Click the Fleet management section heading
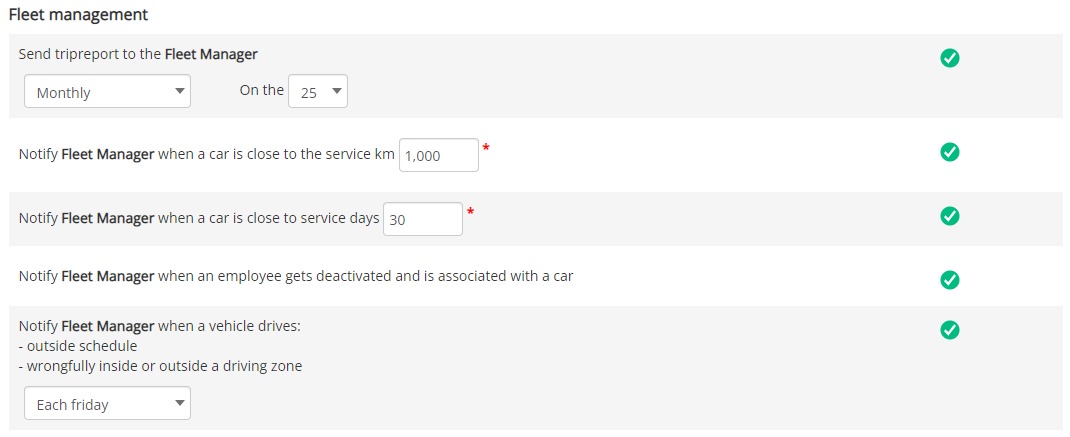 click(78, 14)
